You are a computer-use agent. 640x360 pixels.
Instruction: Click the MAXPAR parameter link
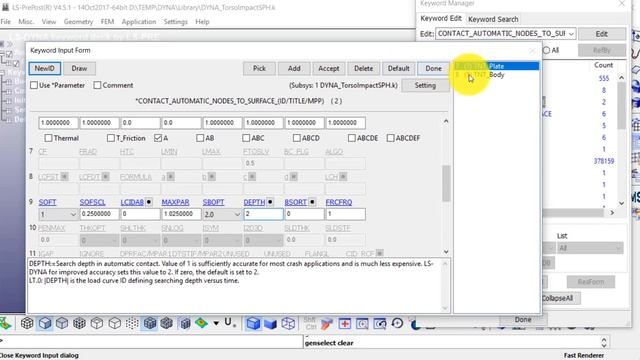click(x=175, y=202)
